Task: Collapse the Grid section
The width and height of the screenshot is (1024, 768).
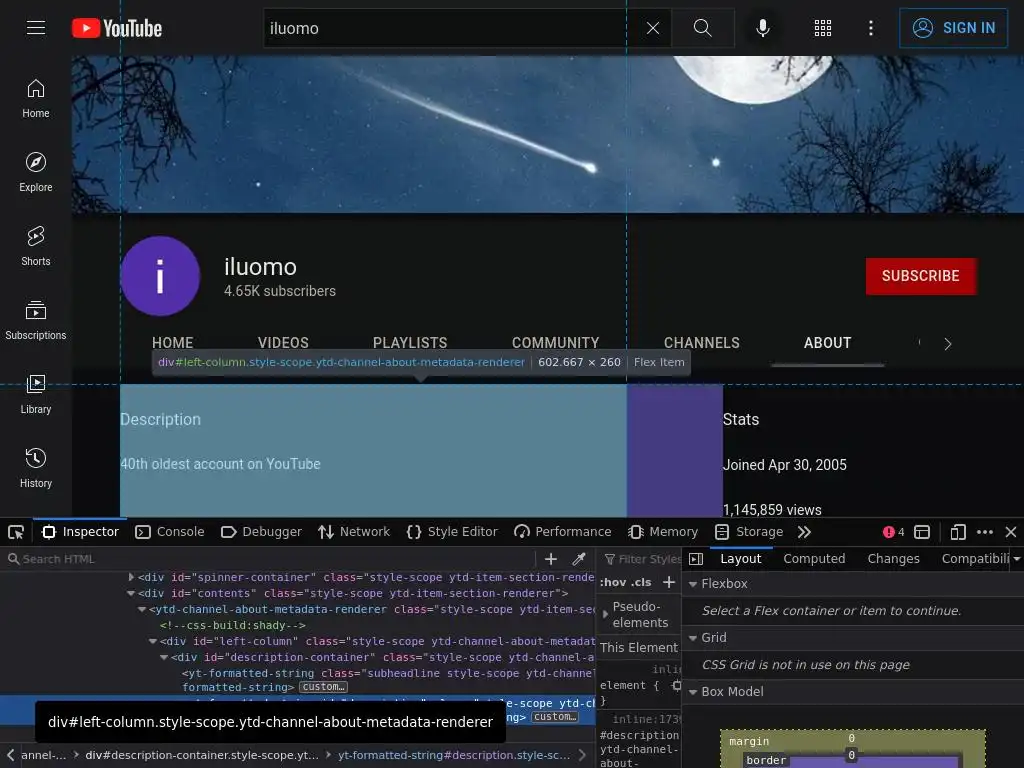Action: tap(693, 638)
